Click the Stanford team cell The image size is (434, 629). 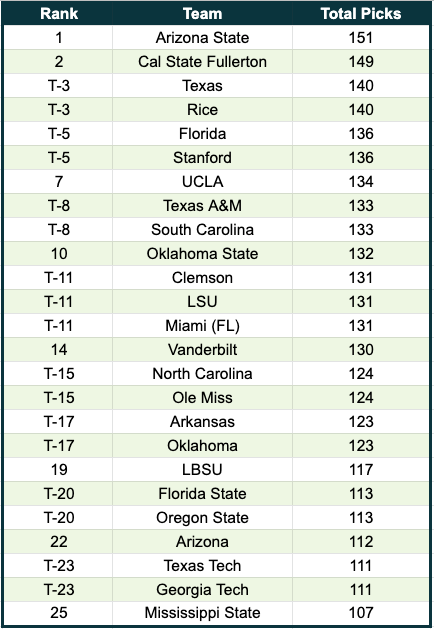[x=202, y=158]
